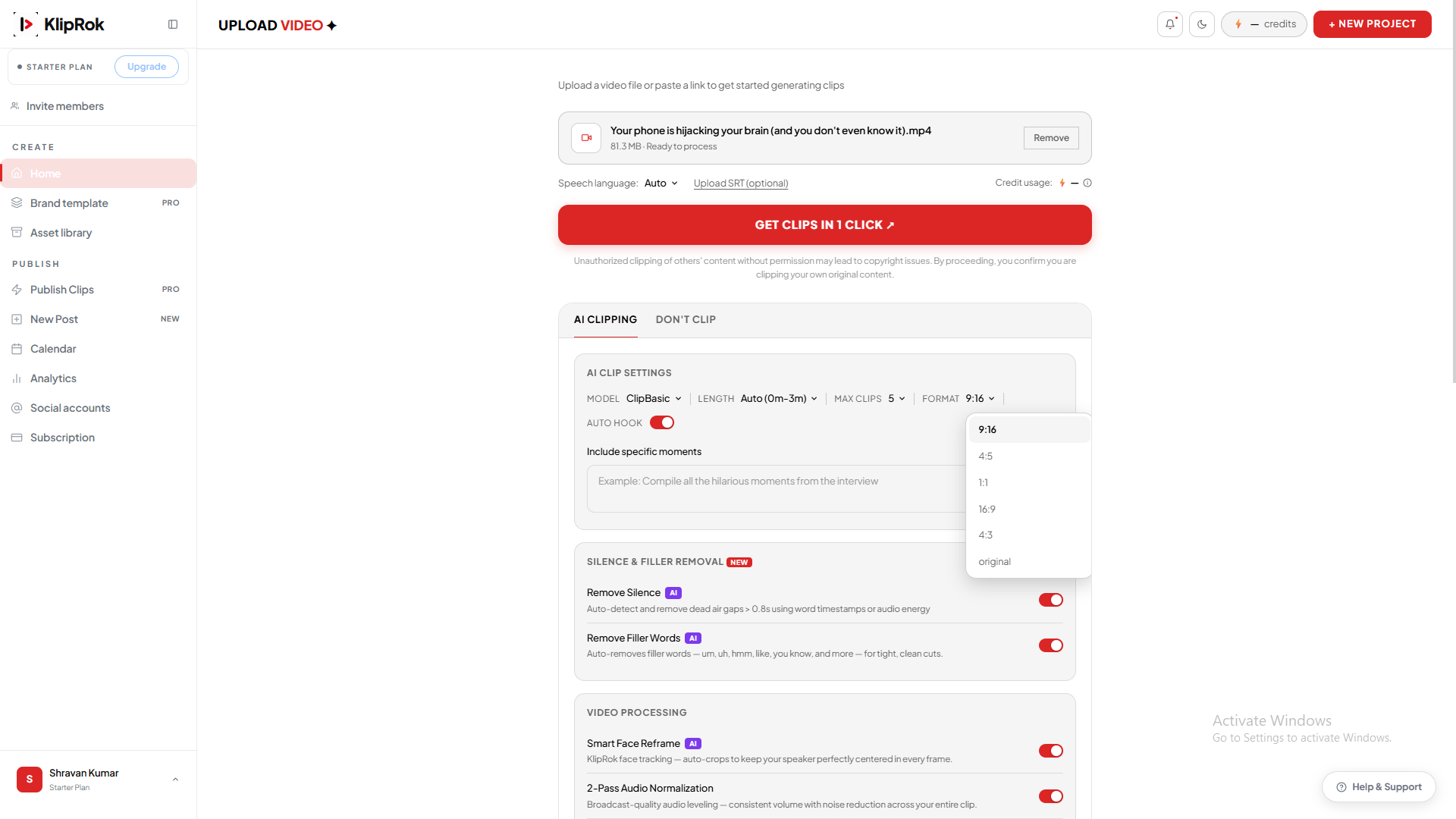Click the credit usage info icon
This screenshot has width=1456, height=819.
[x=1087, y=183]
